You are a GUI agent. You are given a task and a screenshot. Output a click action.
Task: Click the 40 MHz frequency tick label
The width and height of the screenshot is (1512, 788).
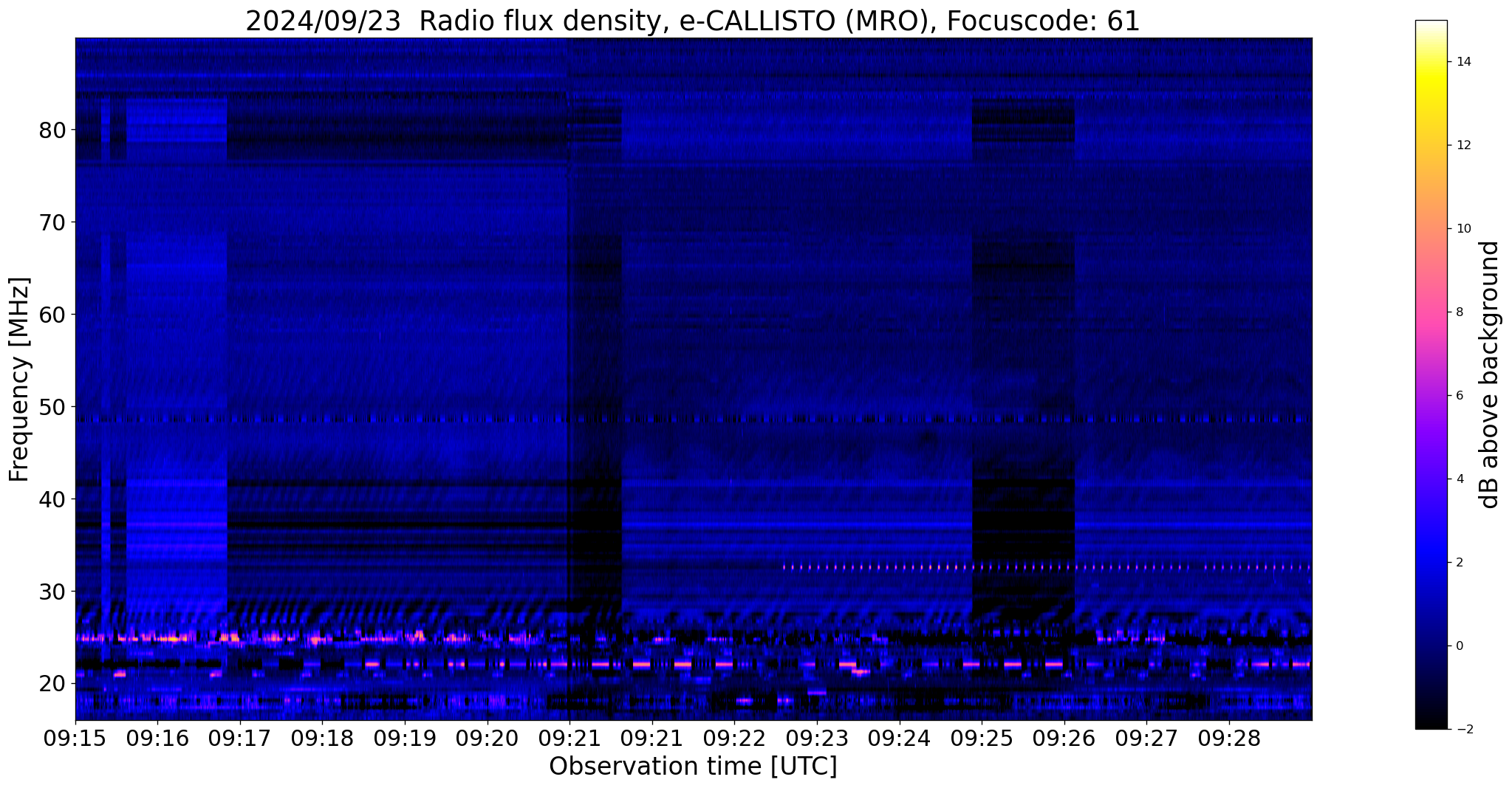pos(52,499)
